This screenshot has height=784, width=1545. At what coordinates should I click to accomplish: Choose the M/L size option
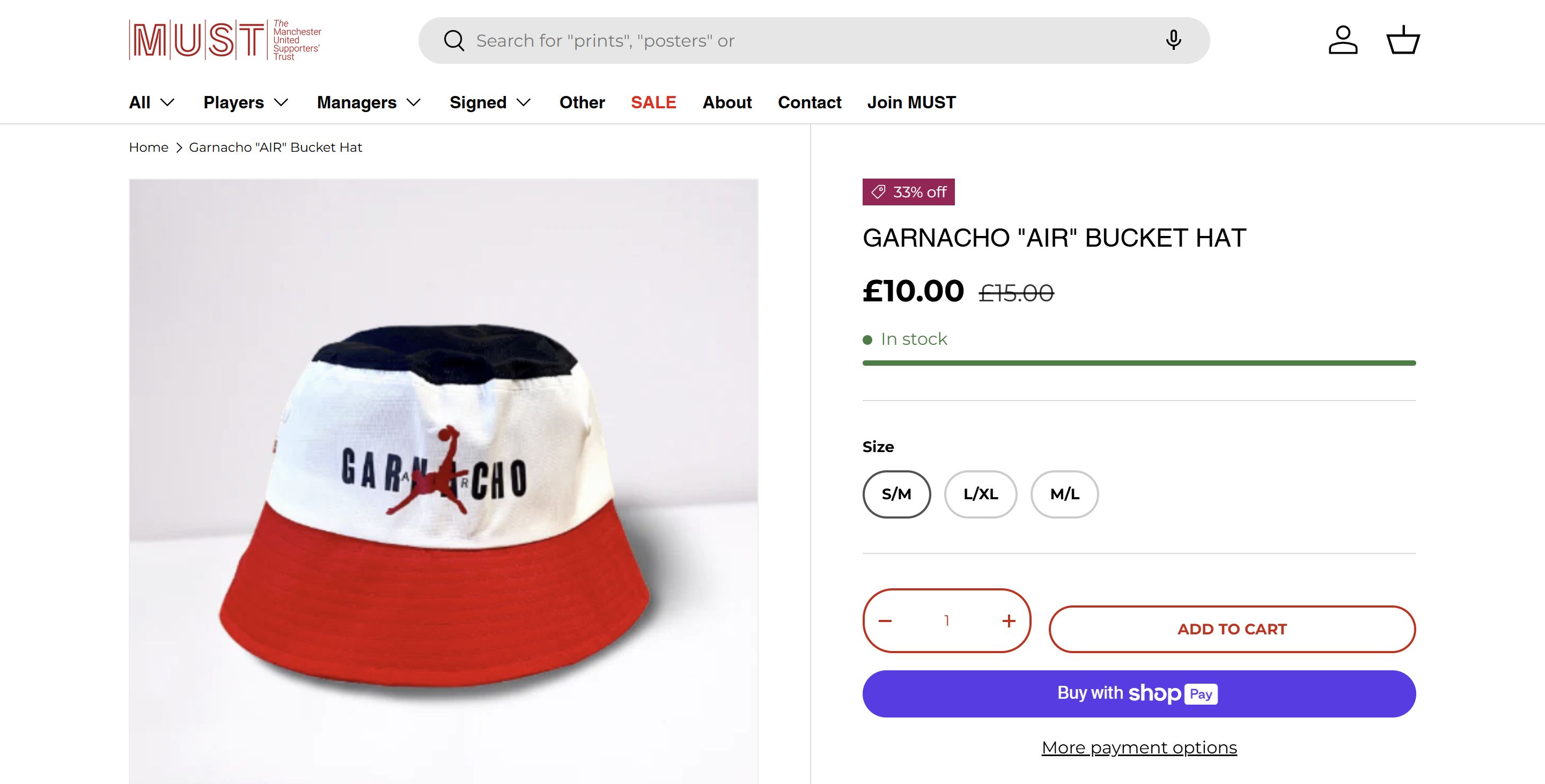(1064, 494)
